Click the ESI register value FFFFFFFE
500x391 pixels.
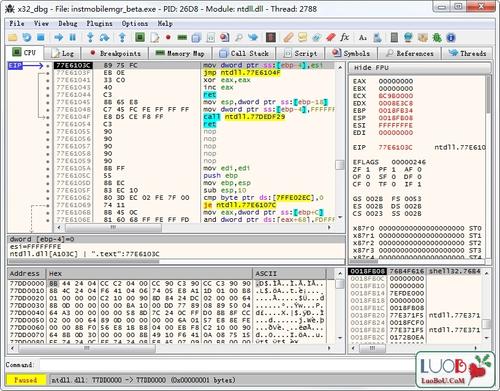coord(396,125)
